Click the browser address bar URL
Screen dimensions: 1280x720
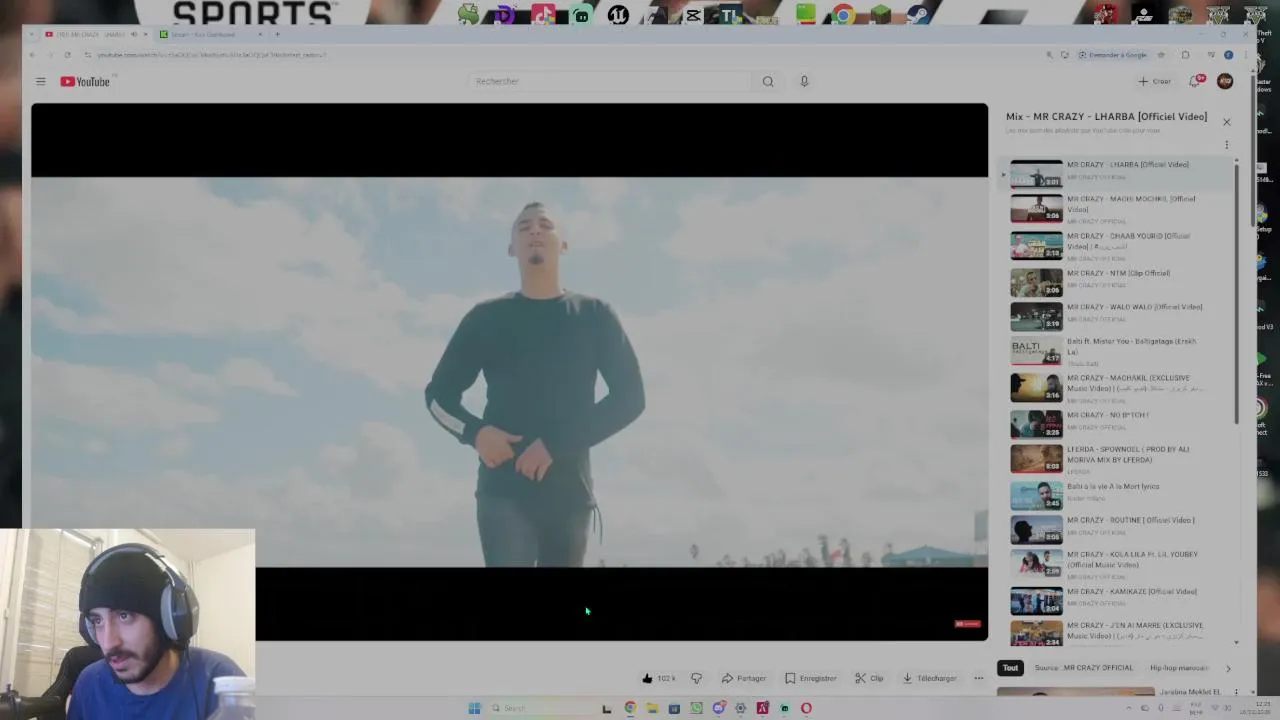click(213, 55)
